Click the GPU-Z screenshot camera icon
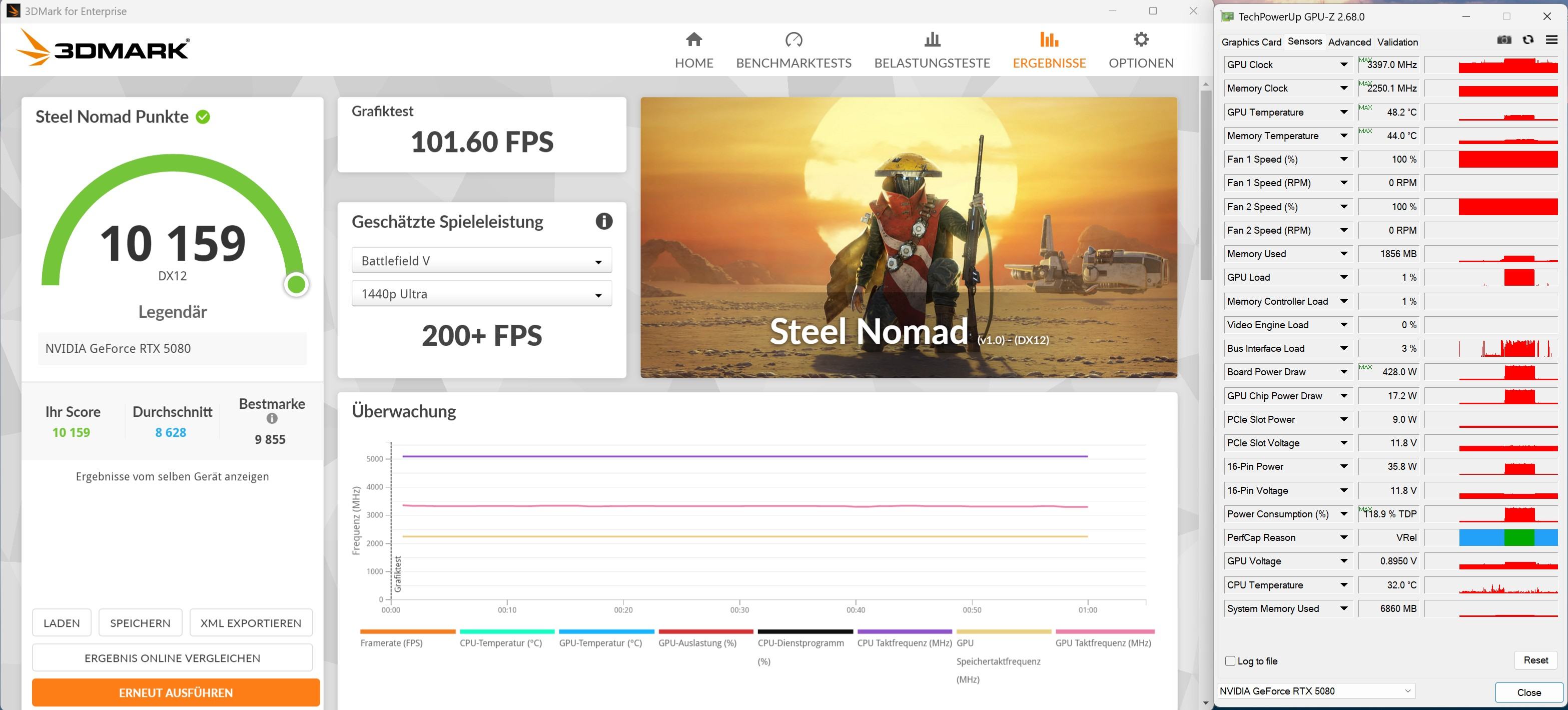The width and height of the screenshot is (1568, 710). 1504,40
